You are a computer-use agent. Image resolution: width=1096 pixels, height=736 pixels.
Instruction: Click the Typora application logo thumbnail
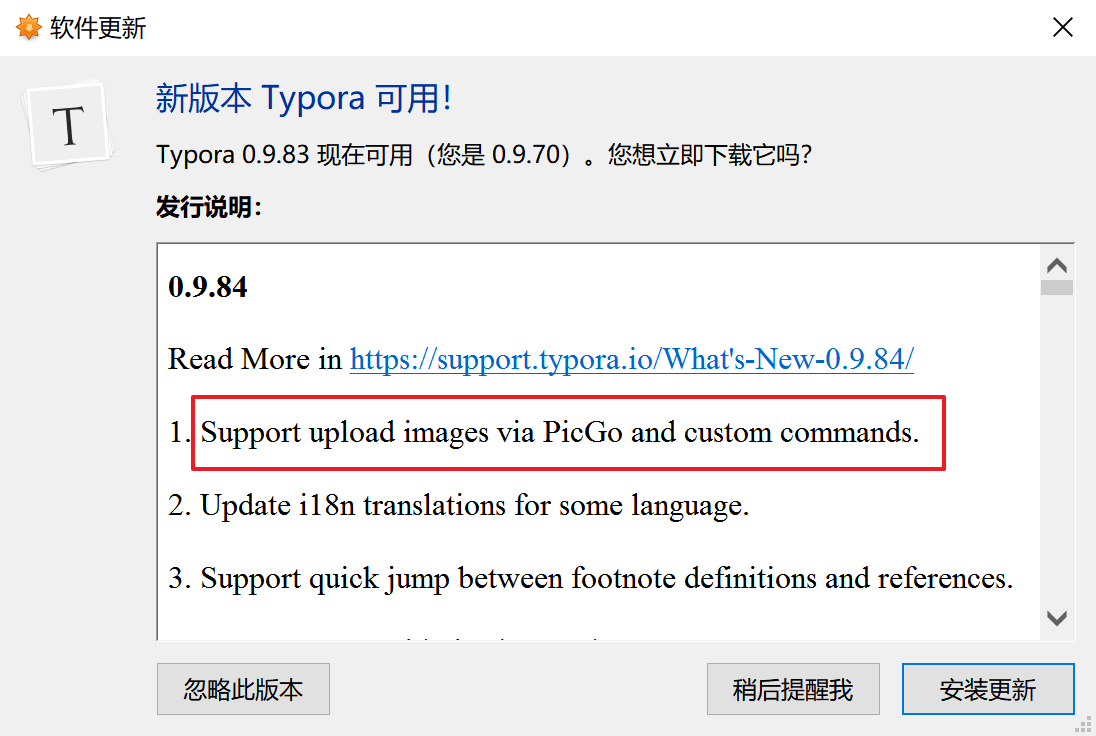coord(68,124)
